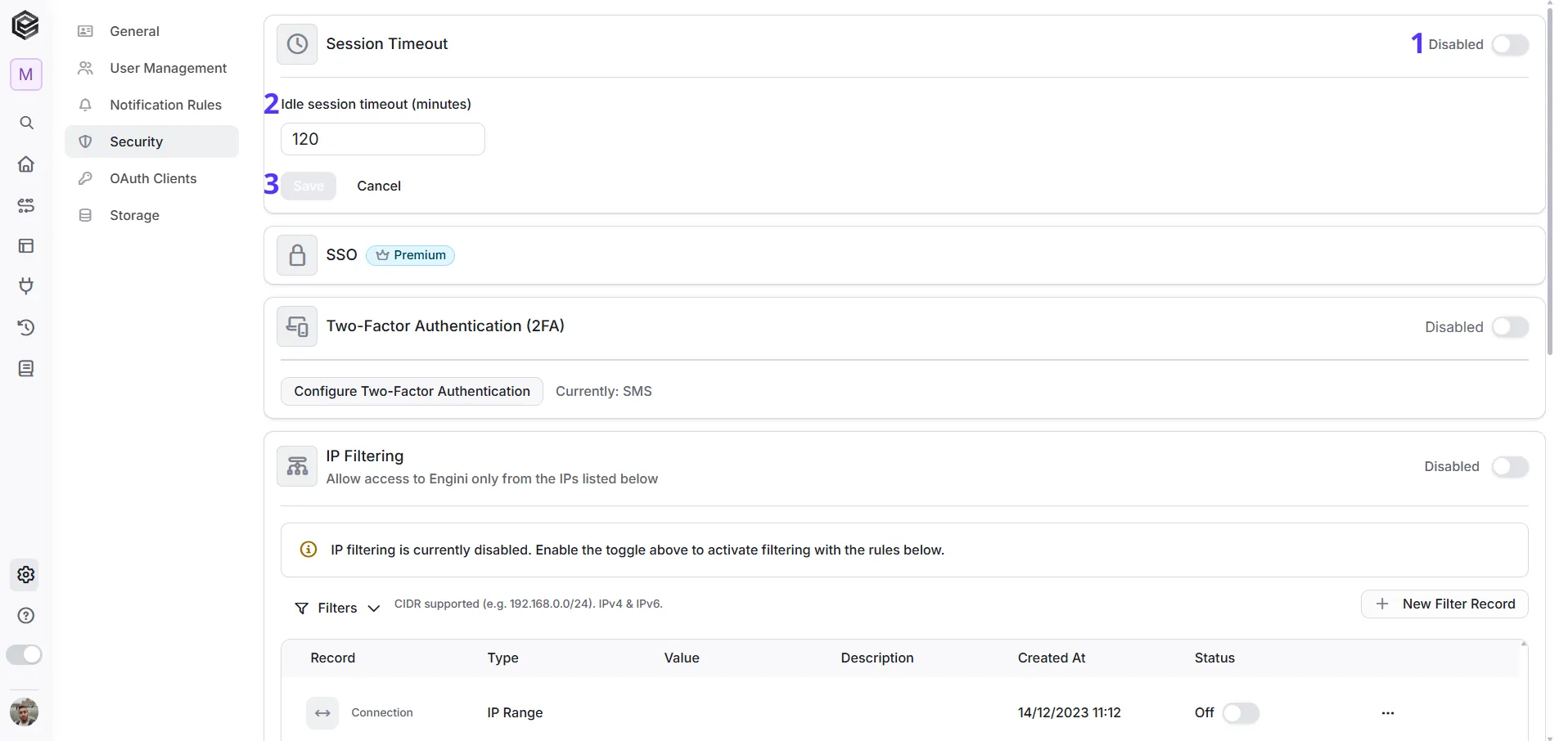This screenshot has height=741, width=1568.
Task: Open the M workspace avatar
Action: pos(26,74)
